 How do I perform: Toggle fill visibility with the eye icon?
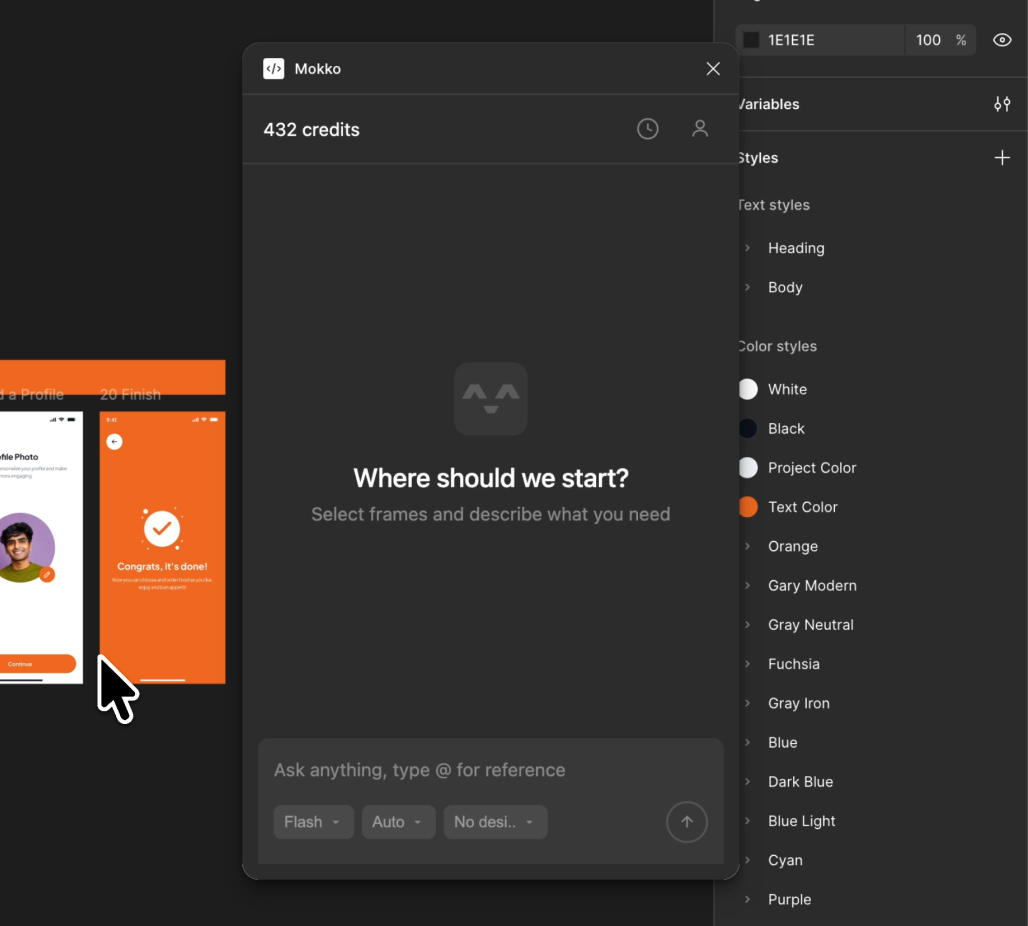(x=1002, y=40)
